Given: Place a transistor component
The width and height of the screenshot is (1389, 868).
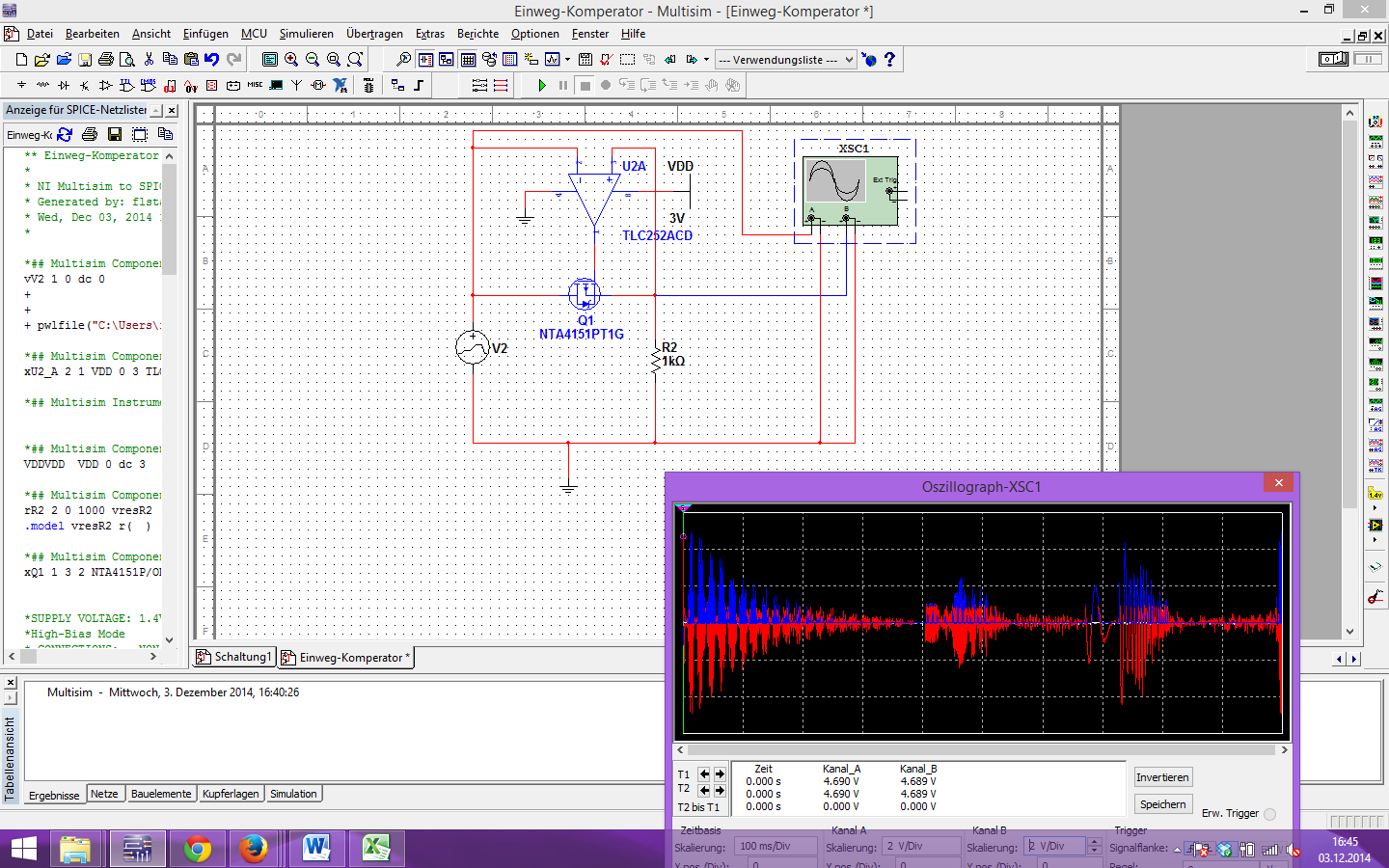Looking at the screenshot, I should click(84, 85).
